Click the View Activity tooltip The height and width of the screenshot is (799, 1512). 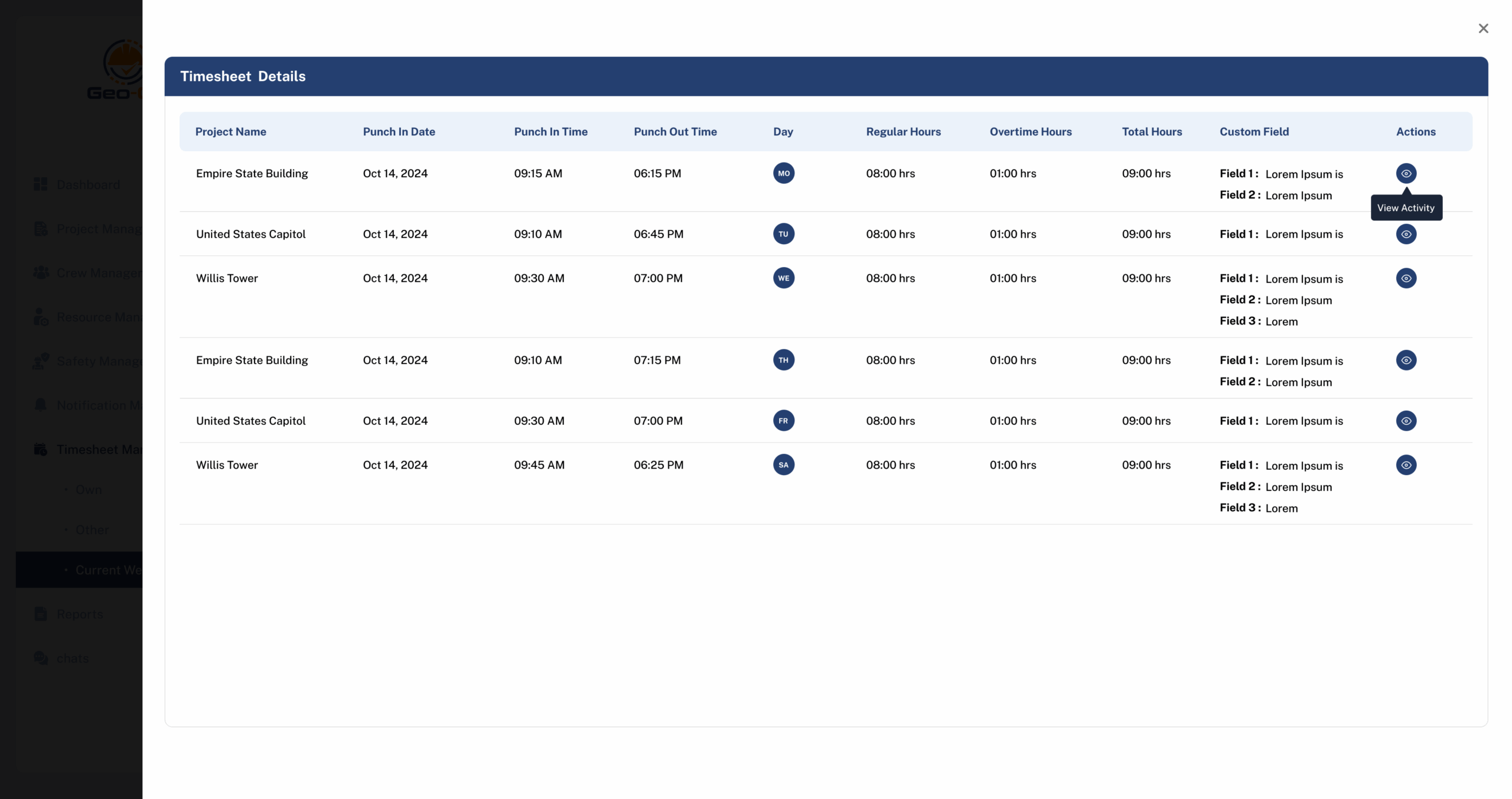point(1406,207)
